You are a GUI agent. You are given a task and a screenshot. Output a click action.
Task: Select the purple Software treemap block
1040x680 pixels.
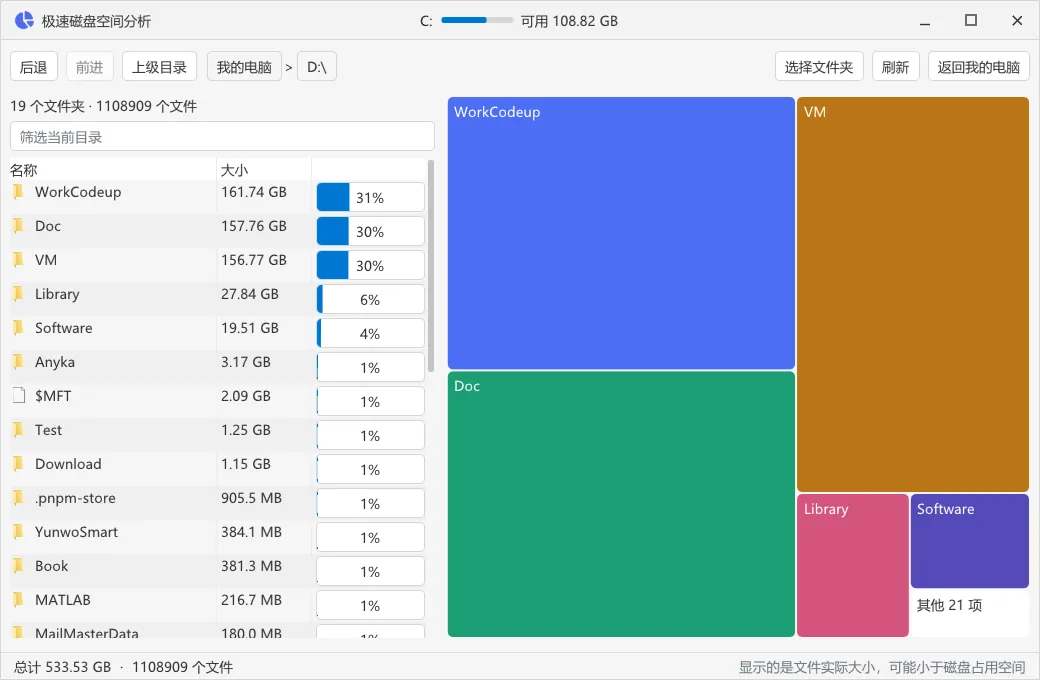[x=970, y=541]
